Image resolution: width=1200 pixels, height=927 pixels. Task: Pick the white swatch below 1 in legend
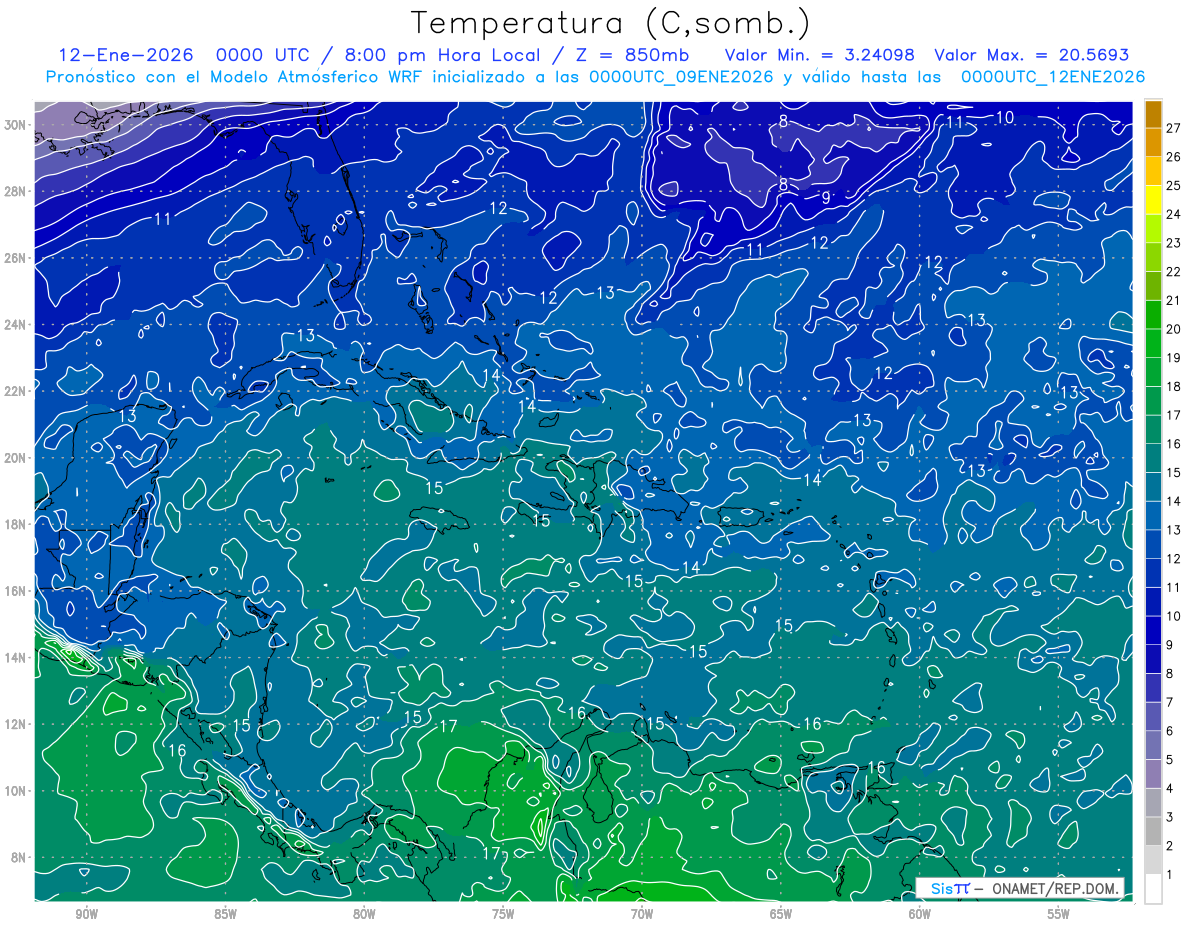coord(1153,889)
